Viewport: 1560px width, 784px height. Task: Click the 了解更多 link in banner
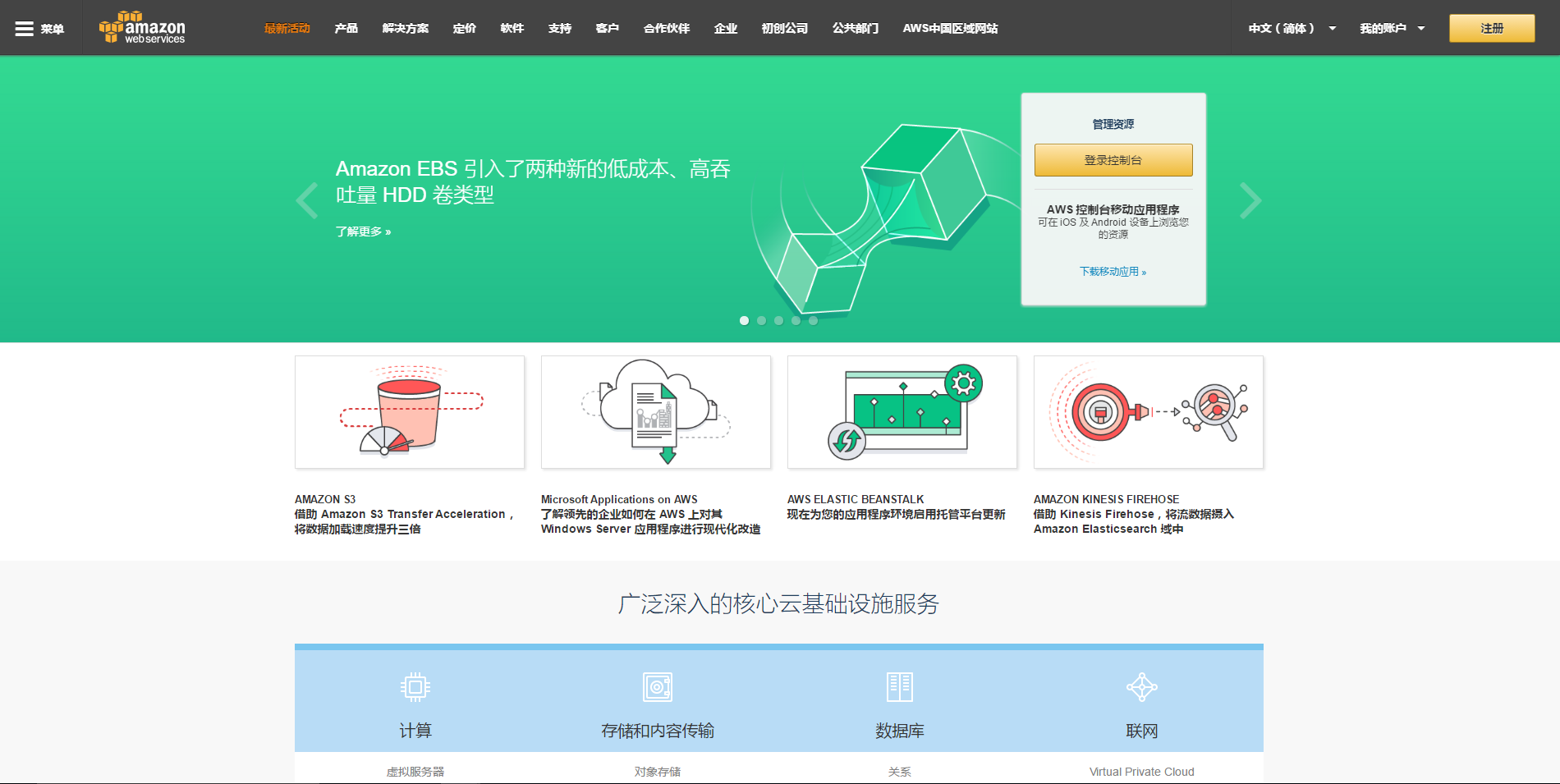[363, 232]
